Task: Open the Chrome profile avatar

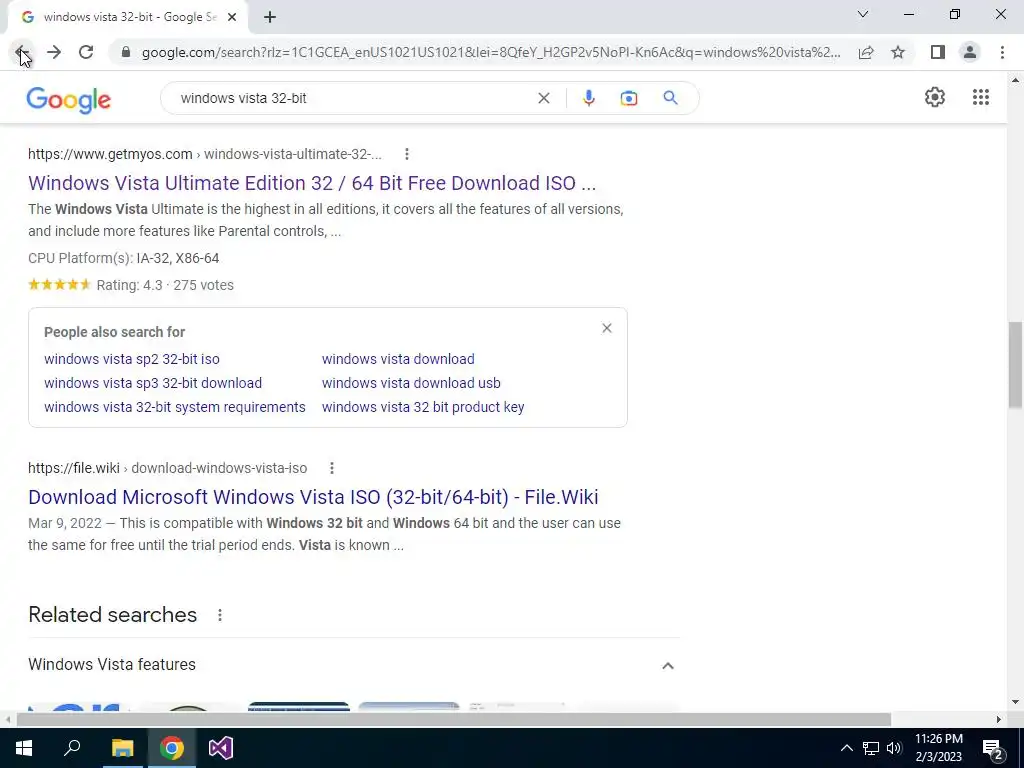Action: coord(970,52)
